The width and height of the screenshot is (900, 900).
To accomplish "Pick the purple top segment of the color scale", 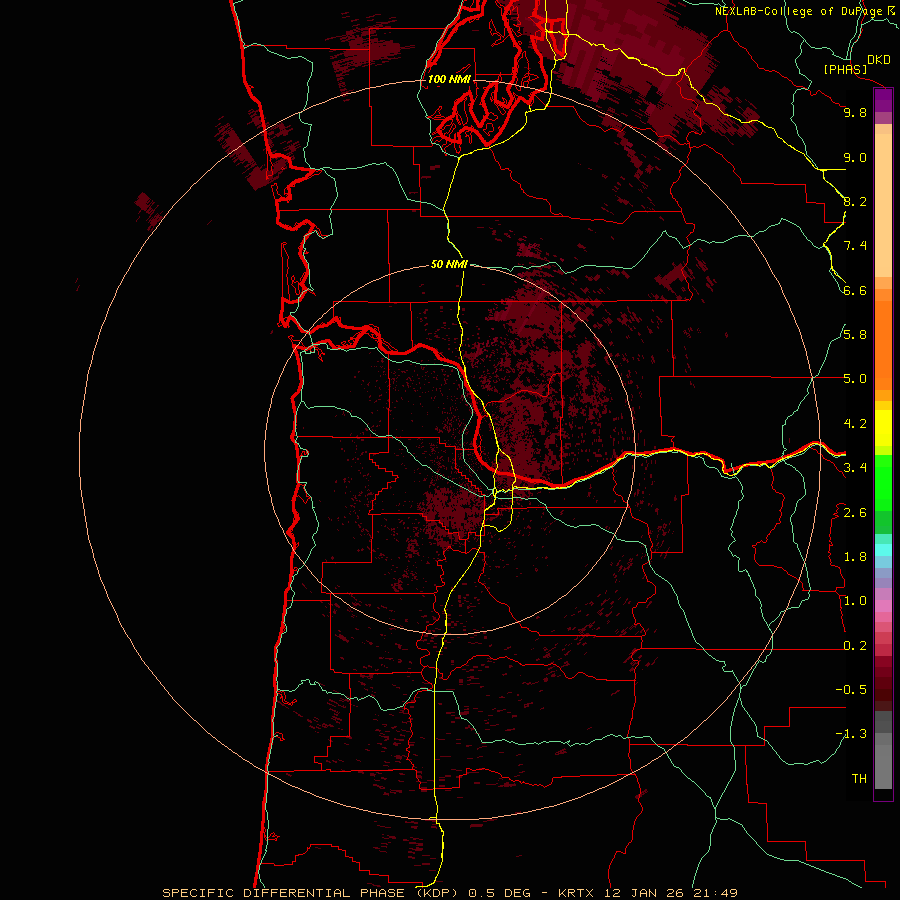I will tap(883, 101).
